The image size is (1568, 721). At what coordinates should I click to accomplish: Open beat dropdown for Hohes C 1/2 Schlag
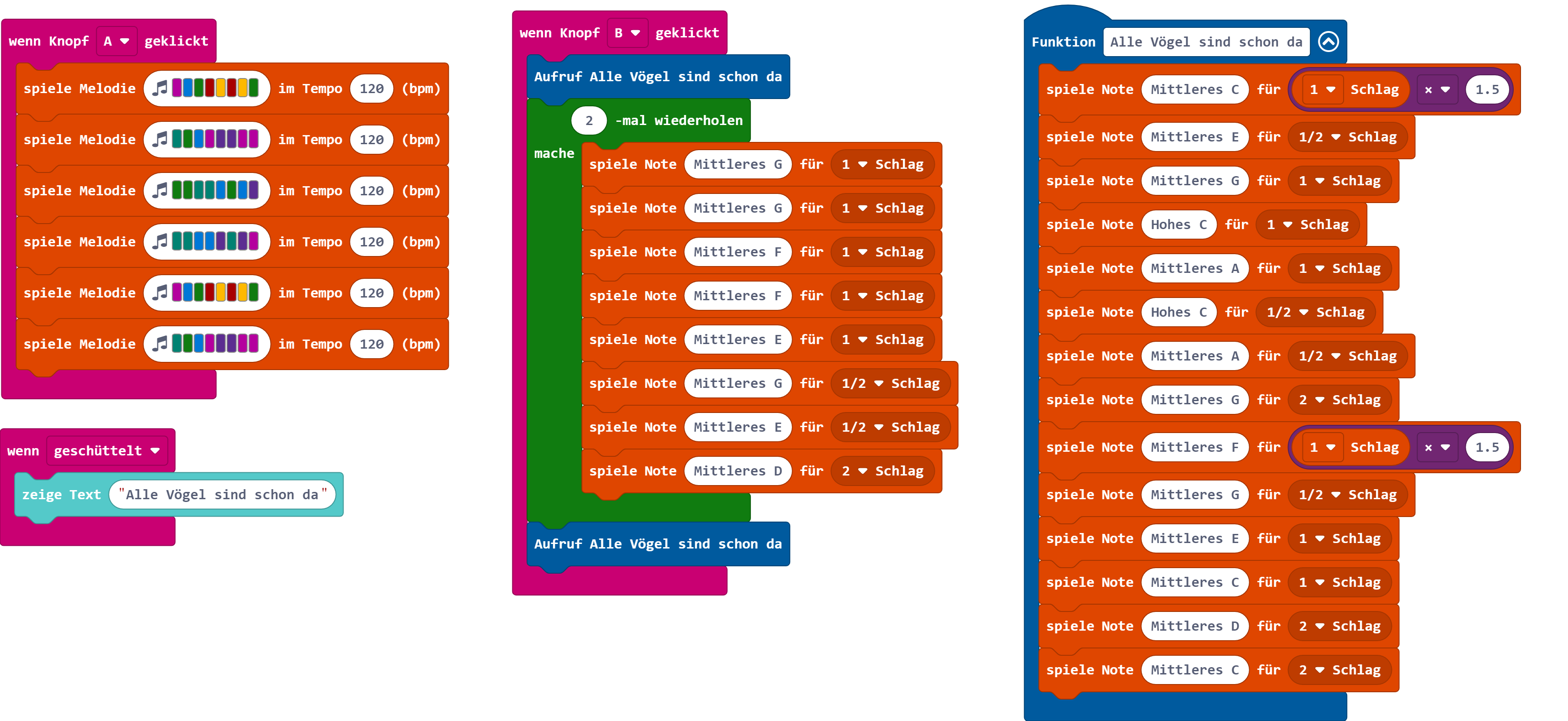point(1303,313)
